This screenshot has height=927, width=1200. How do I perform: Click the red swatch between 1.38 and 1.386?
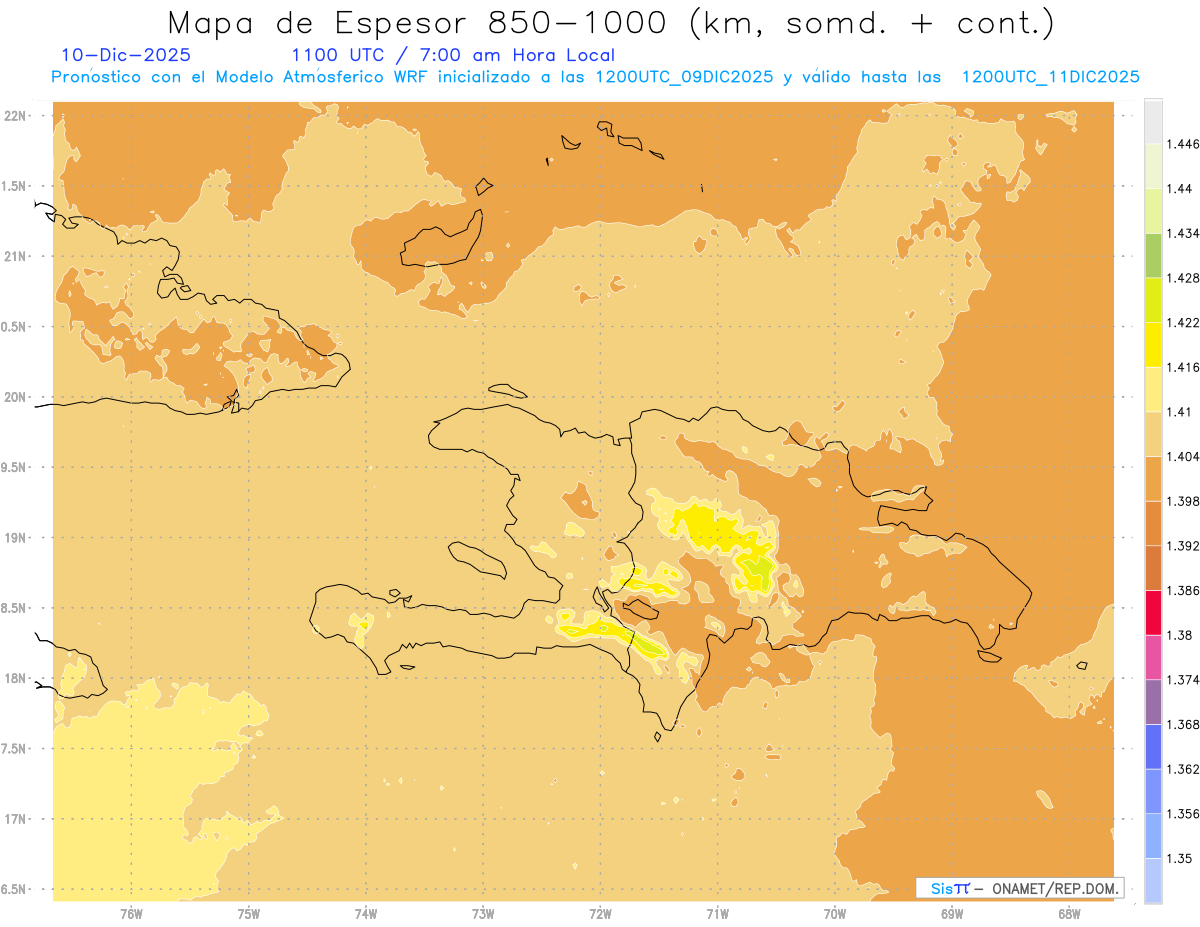click(x=1153, y=613)
